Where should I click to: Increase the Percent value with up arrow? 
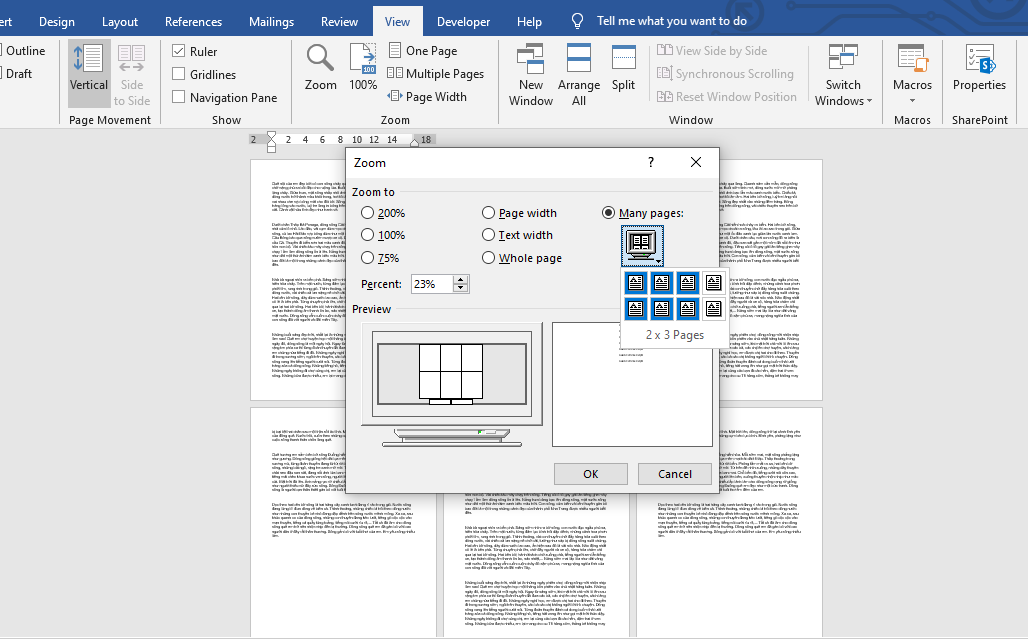pyautogui.click(x=460, y=280)
